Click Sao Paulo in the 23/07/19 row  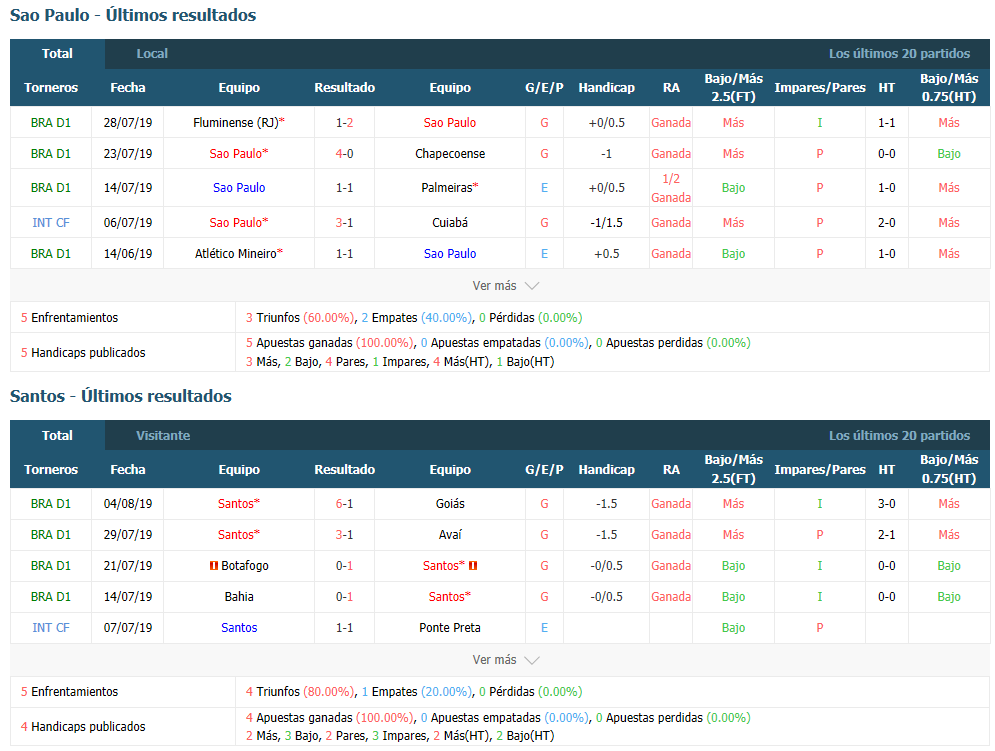click(235, 154)
